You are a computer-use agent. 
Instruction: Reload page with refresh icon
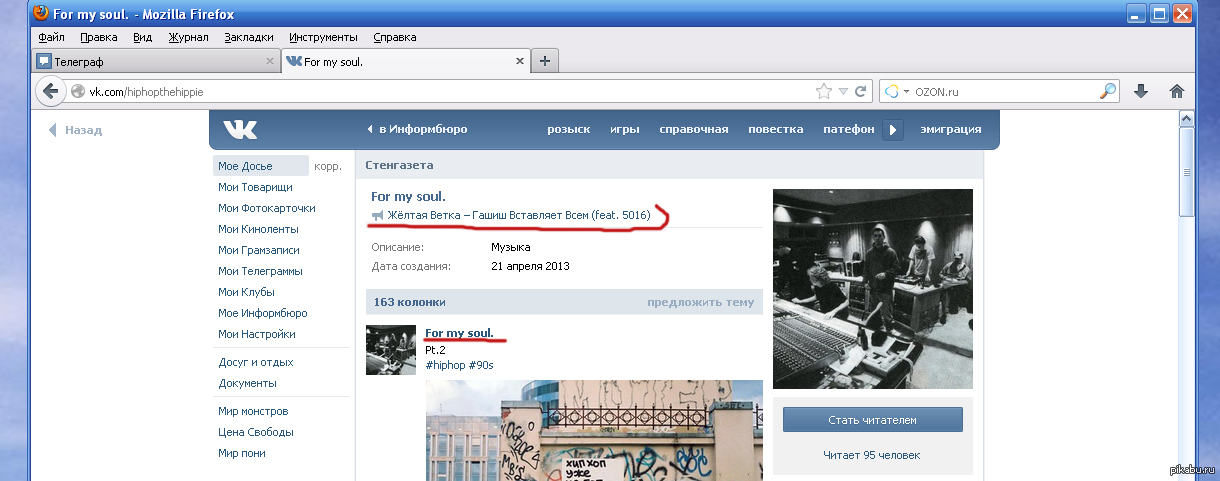click(860, 91)
